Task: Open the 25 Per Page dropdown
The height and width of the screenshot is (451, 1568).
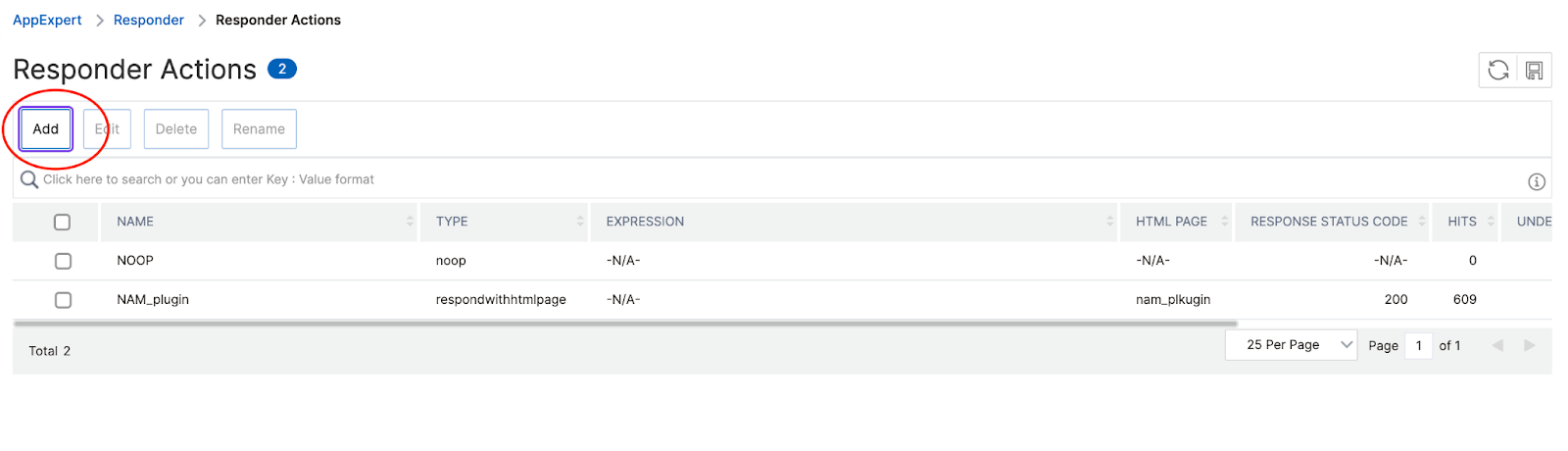Action: [x=1291, y=345]
